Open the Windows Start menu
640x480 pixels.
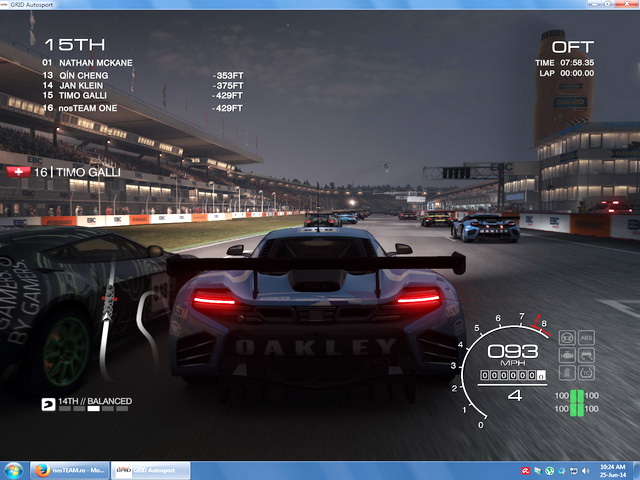(x=15, y=470)
